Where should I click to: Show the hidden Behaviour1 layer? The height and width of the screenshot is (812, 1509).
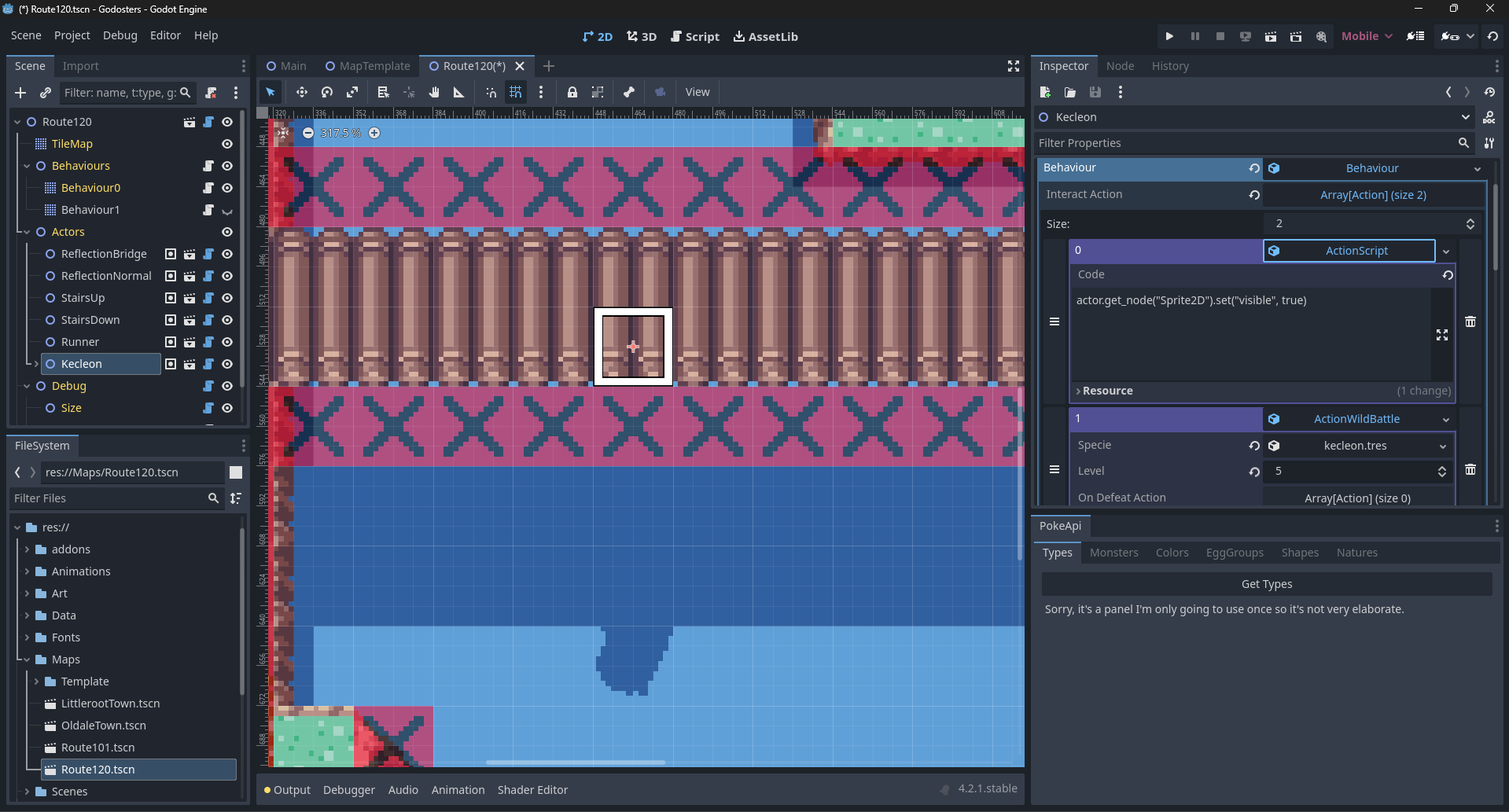tap(227, 210)
